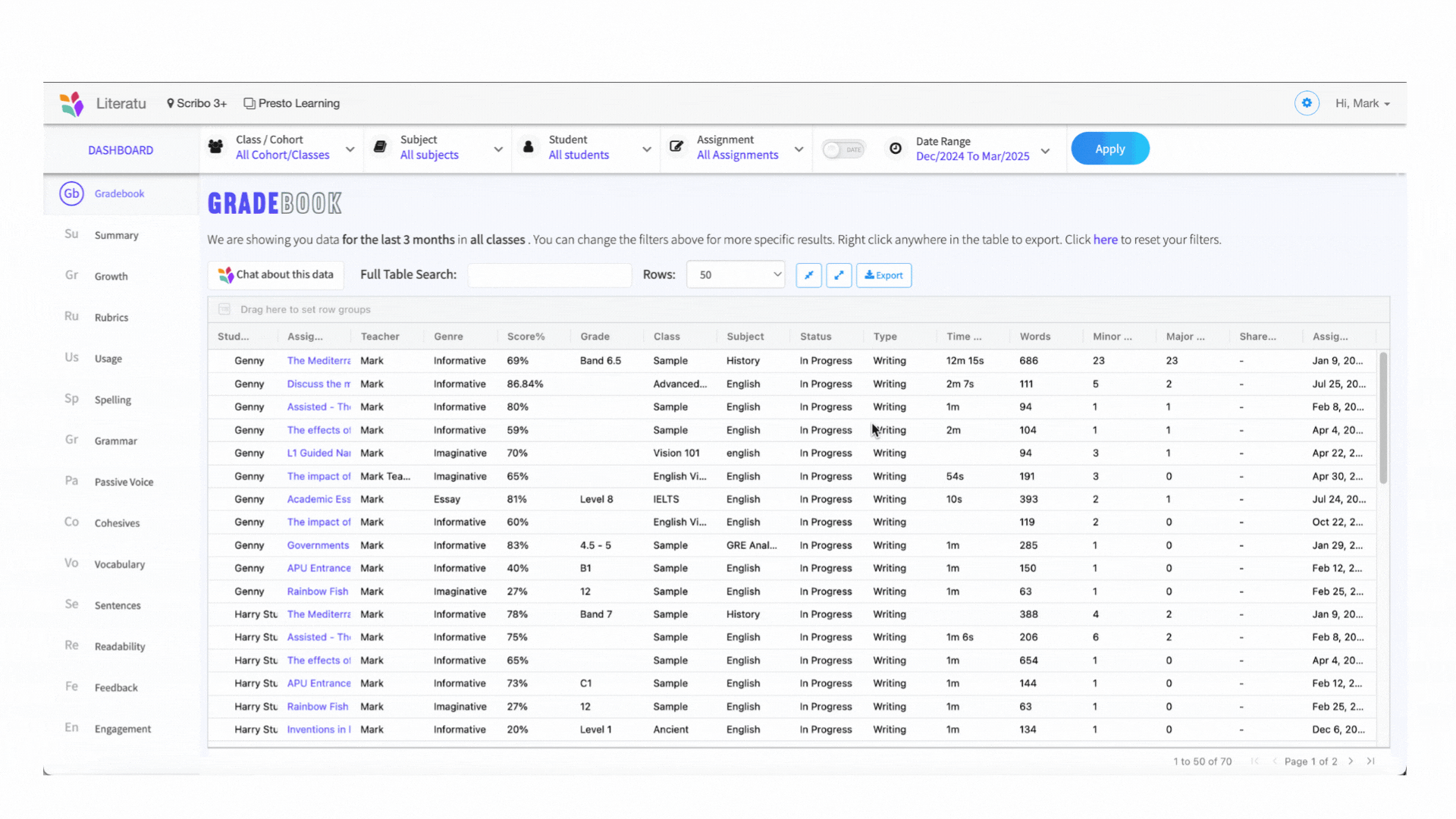1456x819 pixels.
Task: Click the Gradebook Gb sidebar icon
Action: click(71, 193)
